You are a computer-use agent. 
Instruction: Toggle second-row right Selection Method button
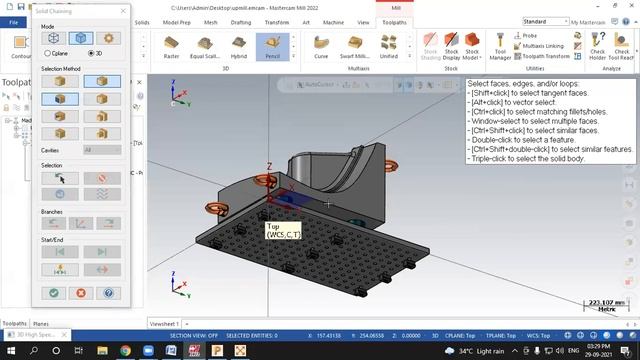(102, 99)
